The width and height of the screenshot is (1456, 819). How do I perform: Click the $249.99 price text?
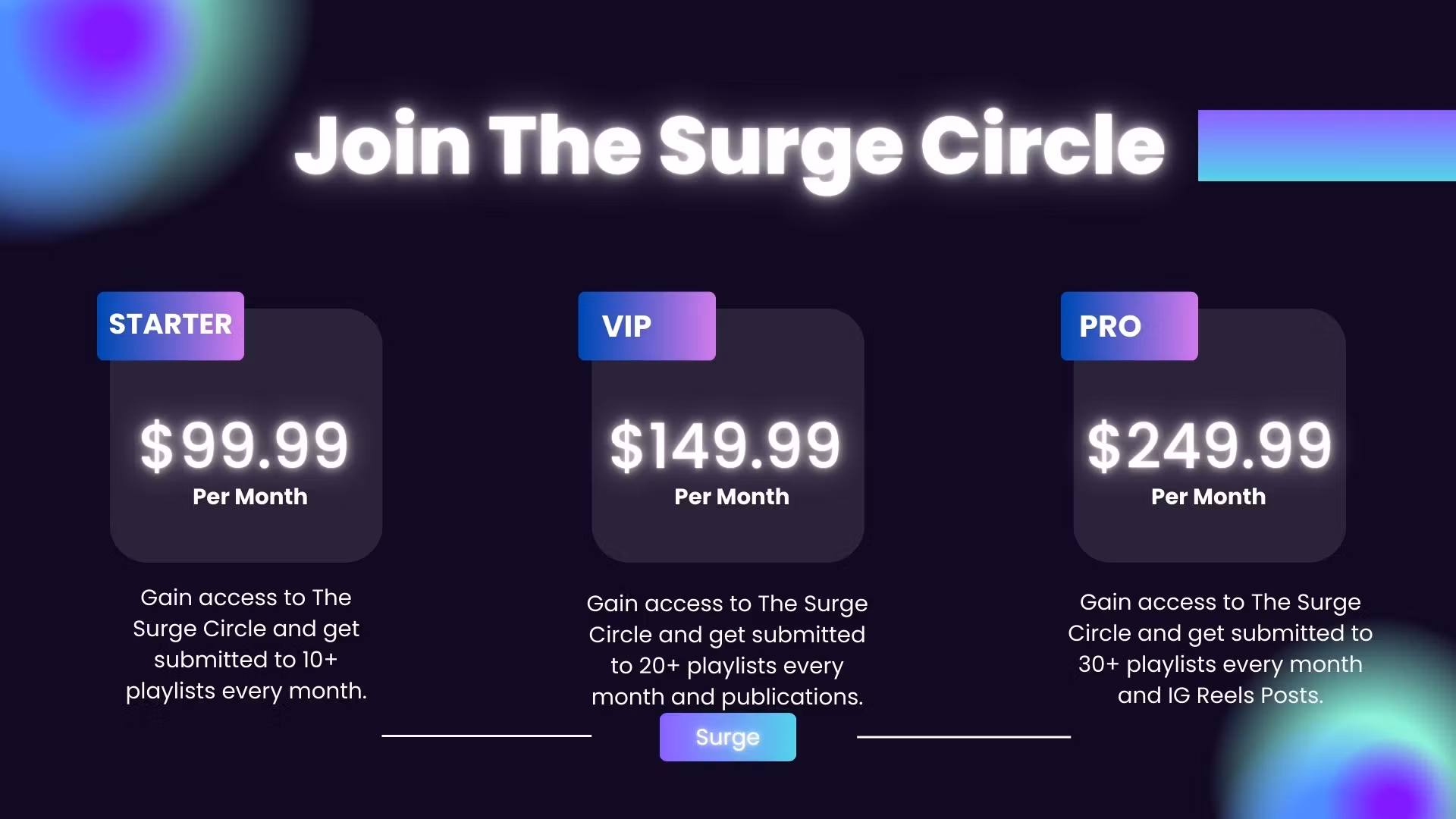(x=1209, y=446)
